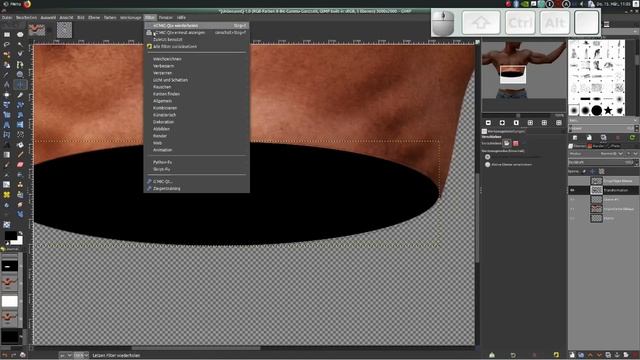Screen dimensions: 640x360
Task: Select the first flip direction radio button
Action: (487, 157)
